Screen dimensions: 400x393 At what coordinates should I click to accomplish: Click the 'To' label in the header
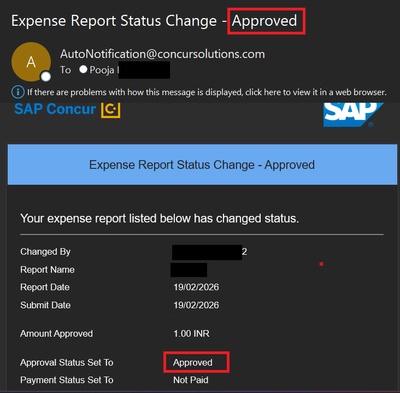tap(65, 70)
